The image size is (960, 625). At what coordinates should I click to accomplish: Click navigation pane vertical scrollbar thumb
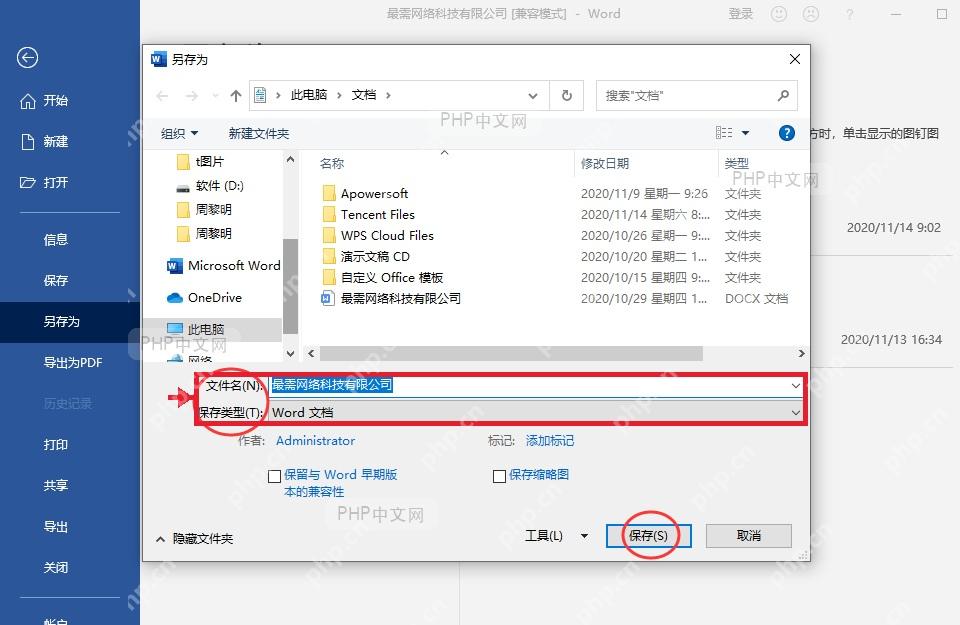[x=290, y=286]
